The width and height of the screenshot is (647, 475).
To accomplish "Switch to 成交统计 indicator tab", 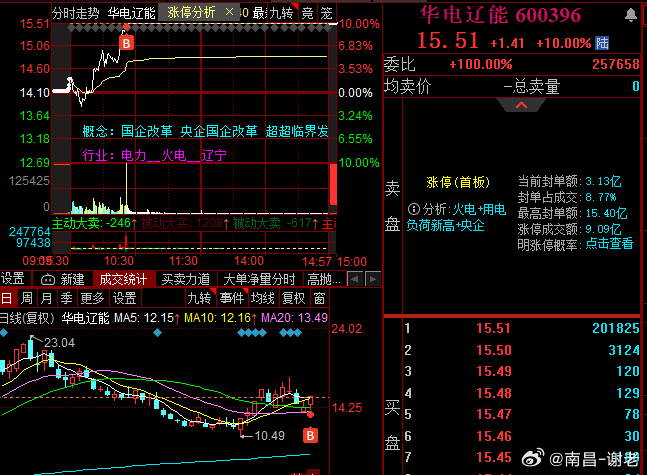I will click(123, 279).
